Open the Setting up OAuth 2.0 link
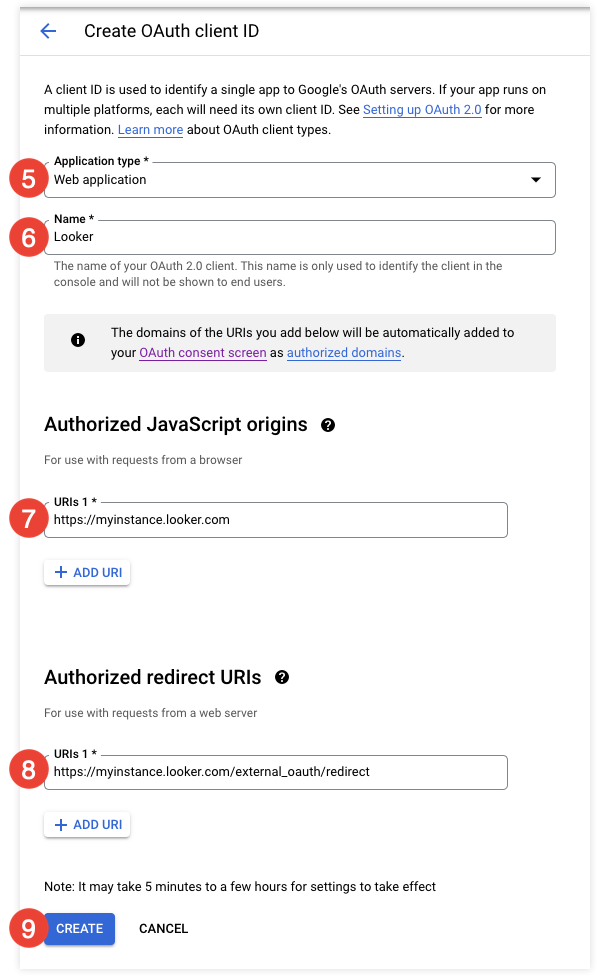Viewport: 597px width, 976px height. tap(422, 110)
